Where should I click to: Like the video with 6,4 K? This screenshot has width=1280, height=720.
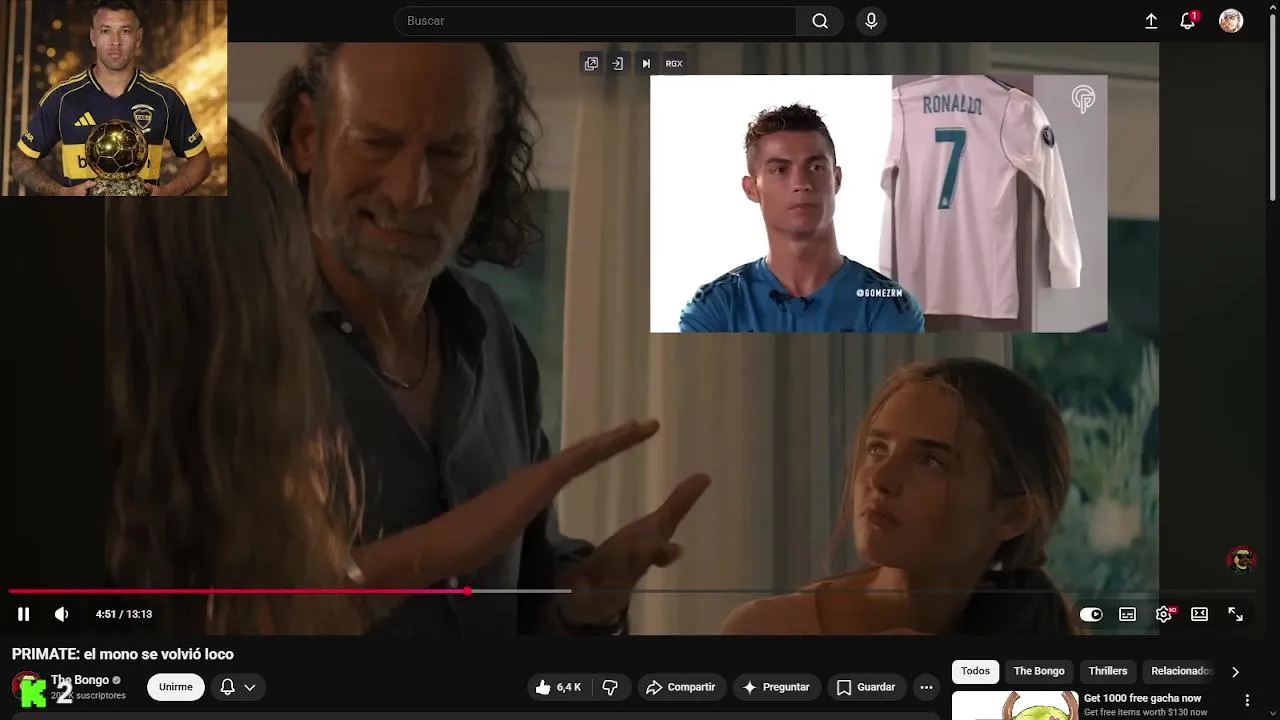(558, 687)
